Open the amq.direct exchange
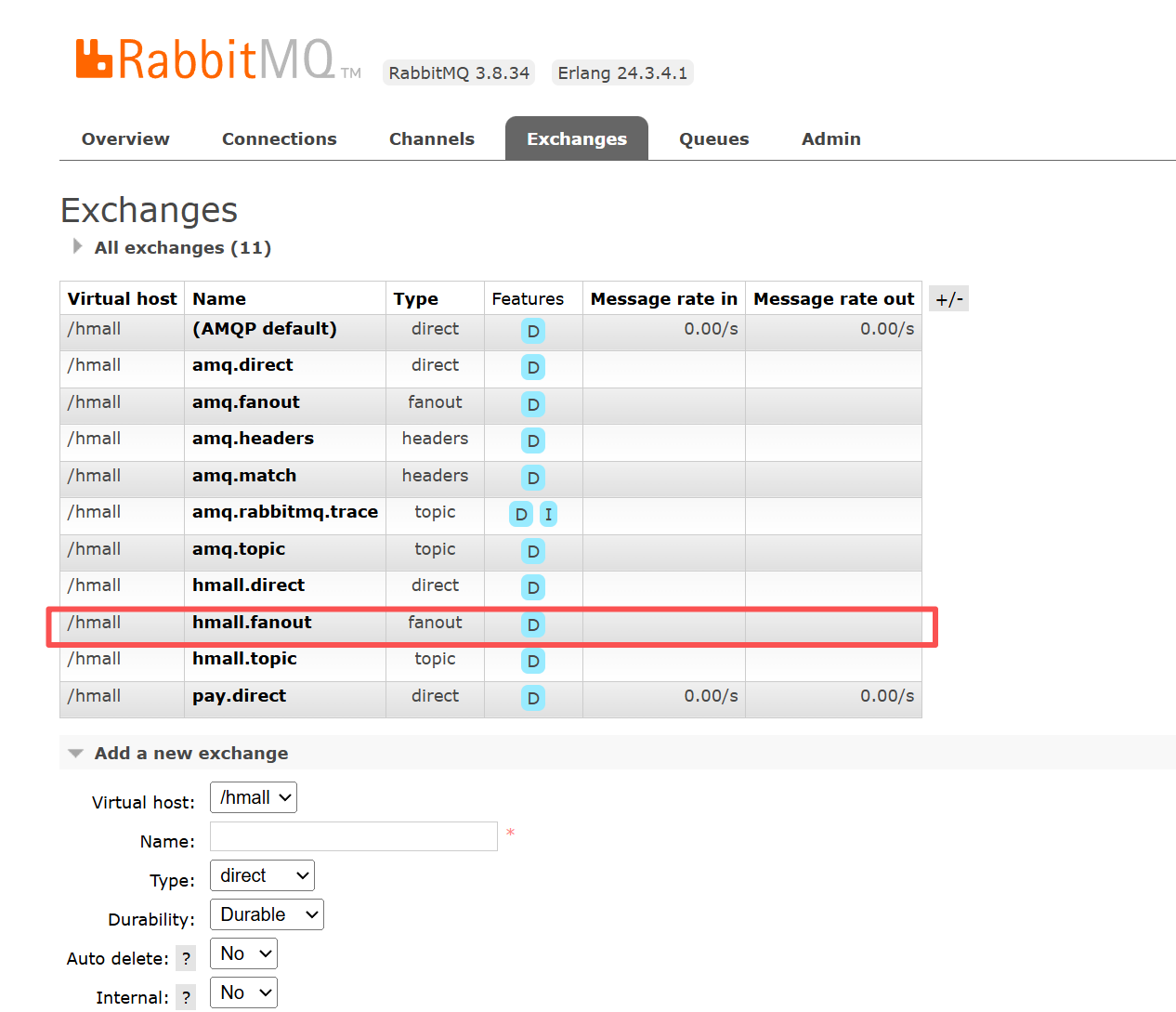This screenshot has height=1012, width=1176. (x=242, y=365)
